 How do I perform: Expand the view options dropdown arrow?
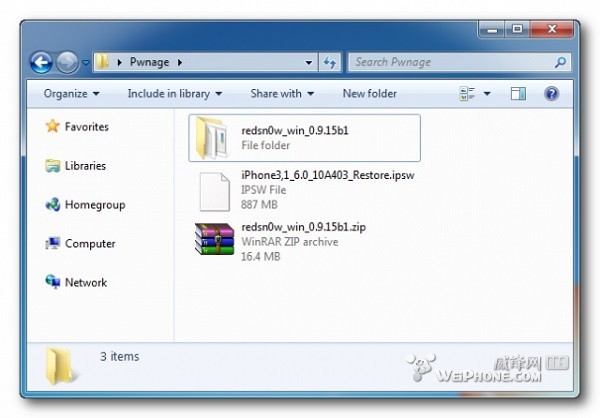[x=487, y=94]
